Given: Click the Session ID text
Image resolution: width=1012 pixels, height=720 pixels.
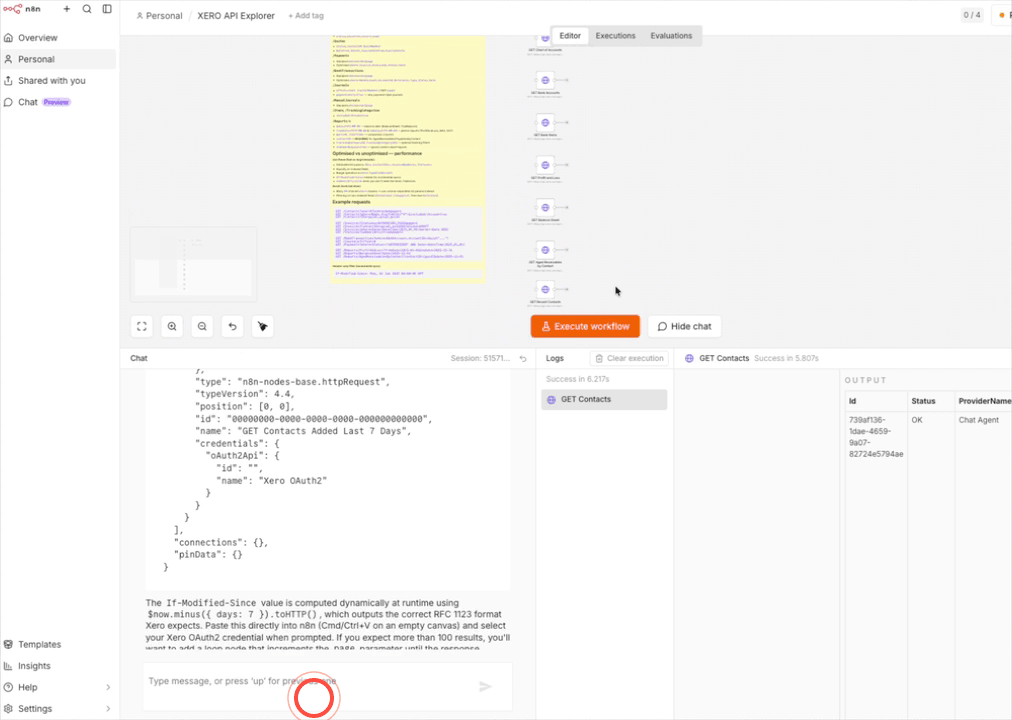Looking at the screenshot, I should click(480, 358).
